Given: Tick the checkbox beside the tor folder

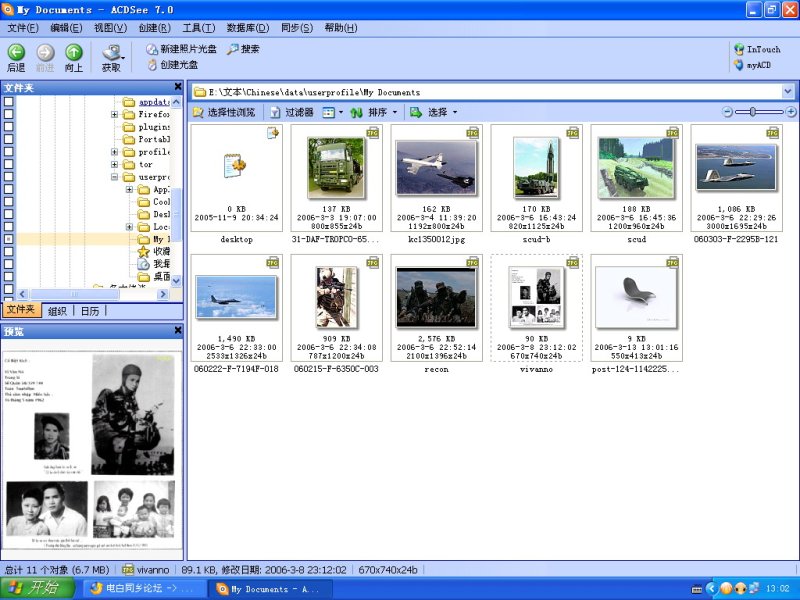Looking at the screenshot, I should coord(9,165).
